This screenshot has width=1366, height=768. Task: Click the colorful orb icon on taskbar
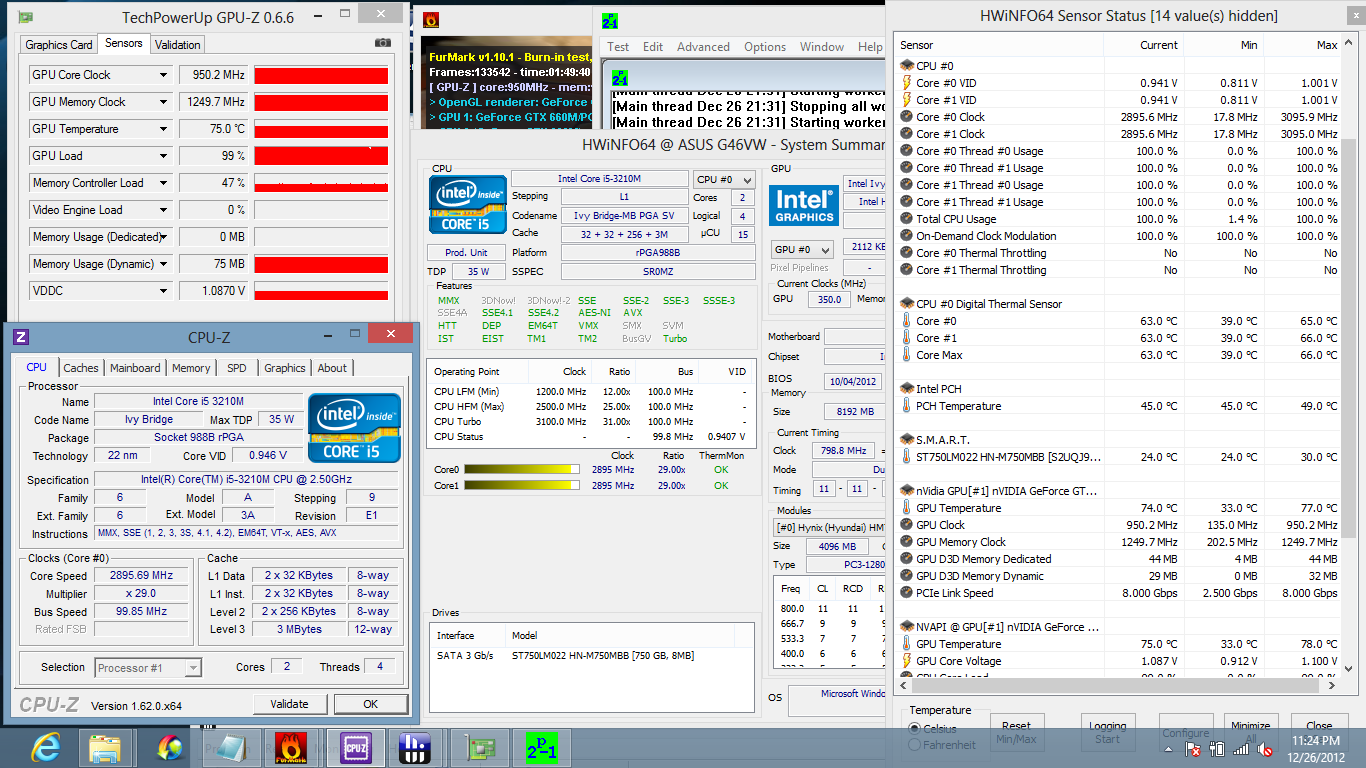(x=170, y=747)
